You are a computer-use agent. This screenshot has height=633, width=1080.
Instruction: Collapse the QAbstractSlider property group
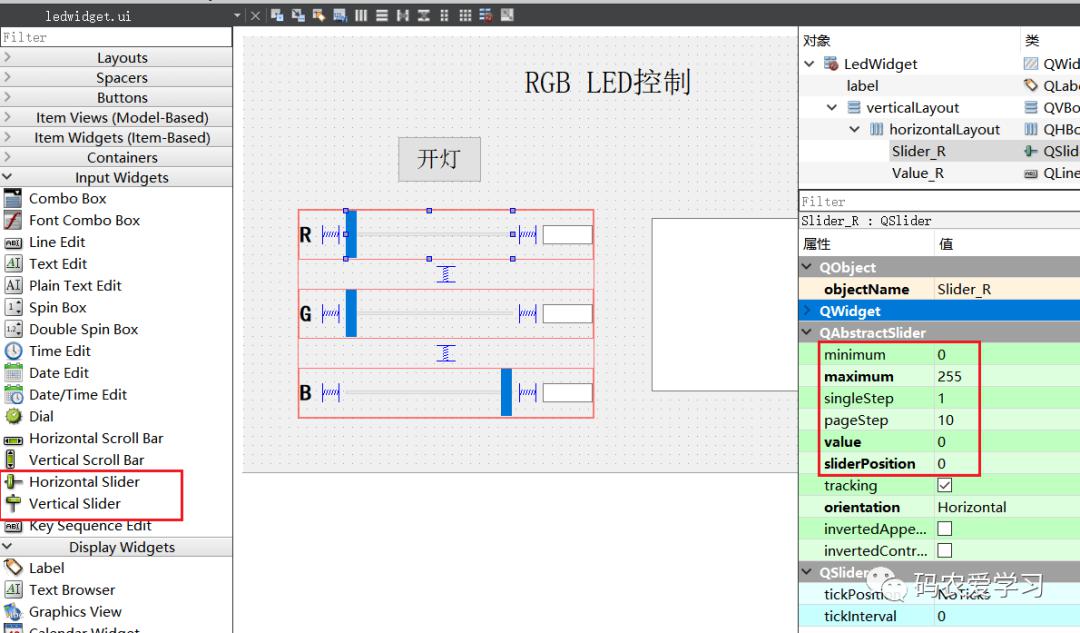[807, 333]
